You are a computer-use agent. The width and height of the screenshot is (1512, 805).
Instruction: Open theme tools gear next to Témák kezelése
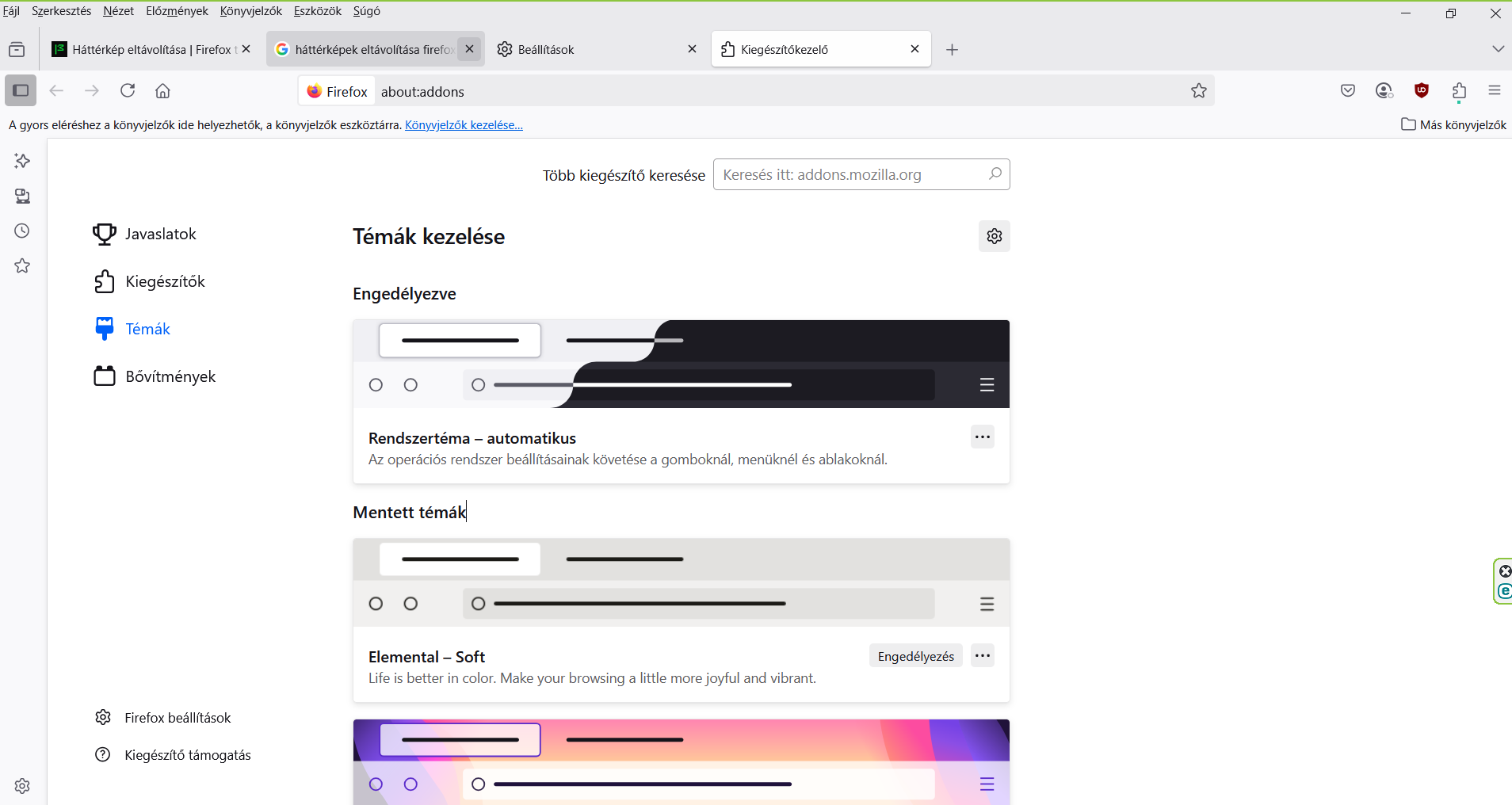(994, 236)
